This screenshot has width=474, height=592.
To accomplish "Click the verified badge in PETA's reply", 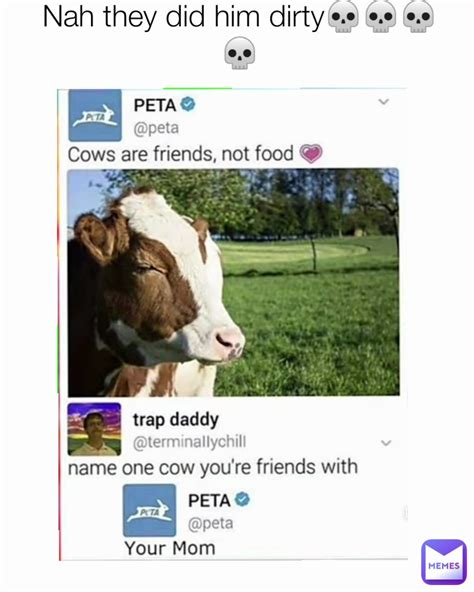I will tap(242, 500).
